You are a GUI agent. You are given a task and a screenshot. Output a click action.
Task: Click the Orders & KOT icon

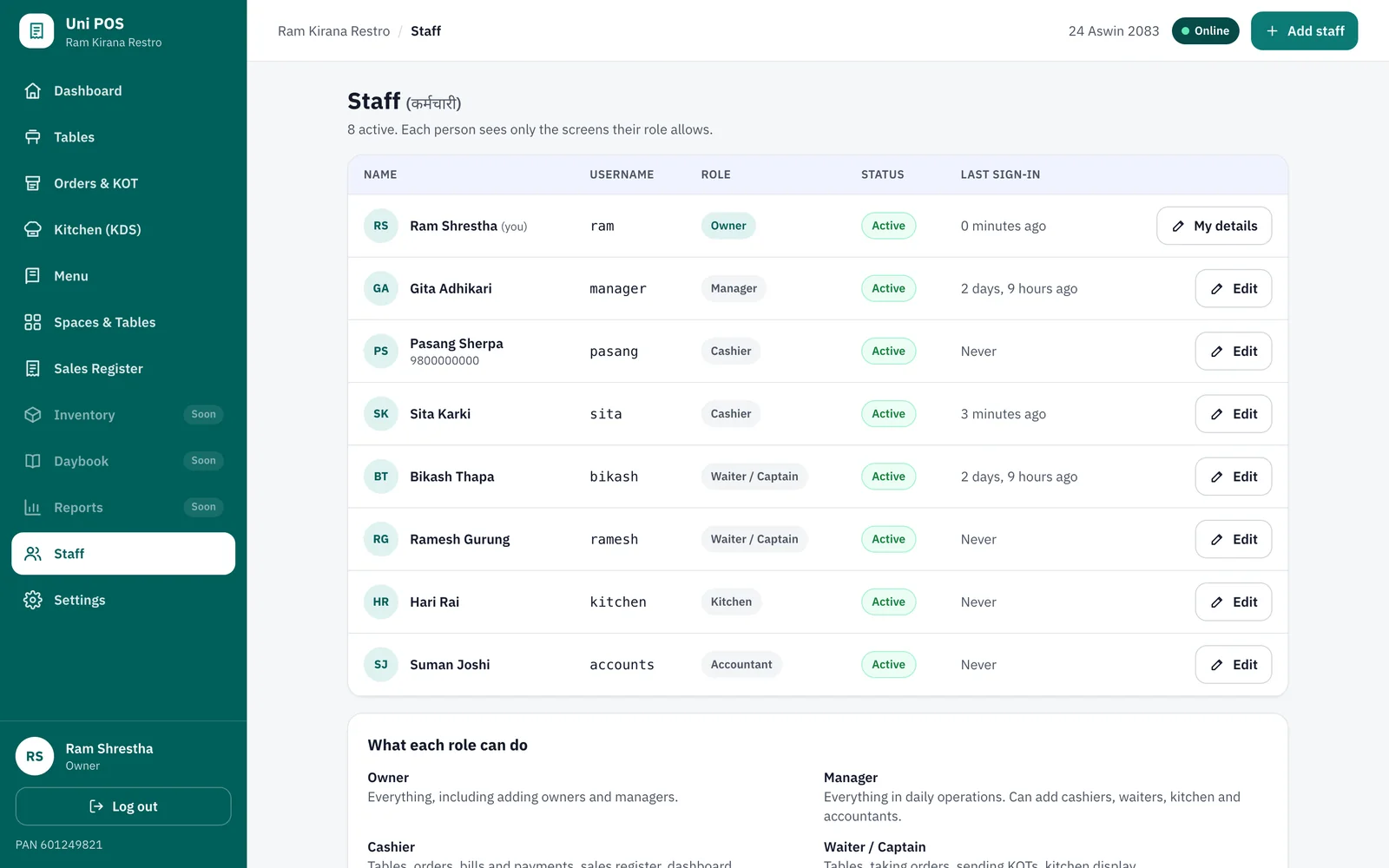click(33, 183)
